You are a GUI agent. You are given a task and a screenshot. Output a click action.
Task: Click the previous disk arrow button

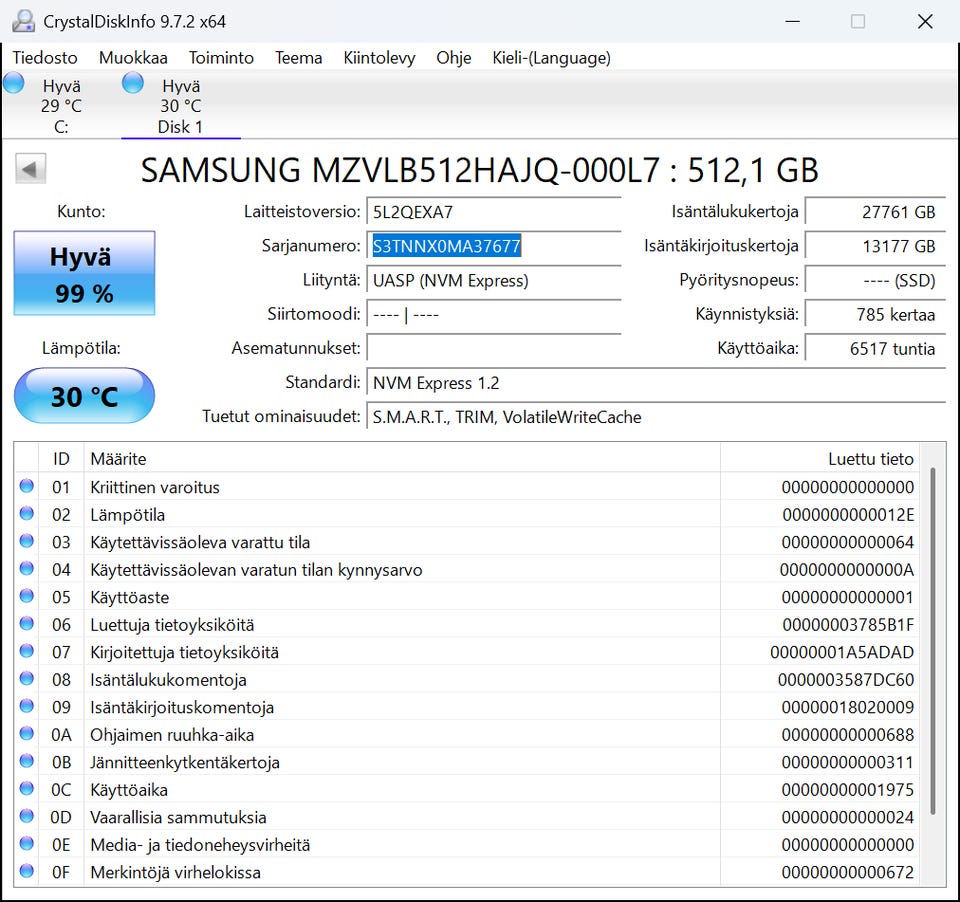coord(30,169)
